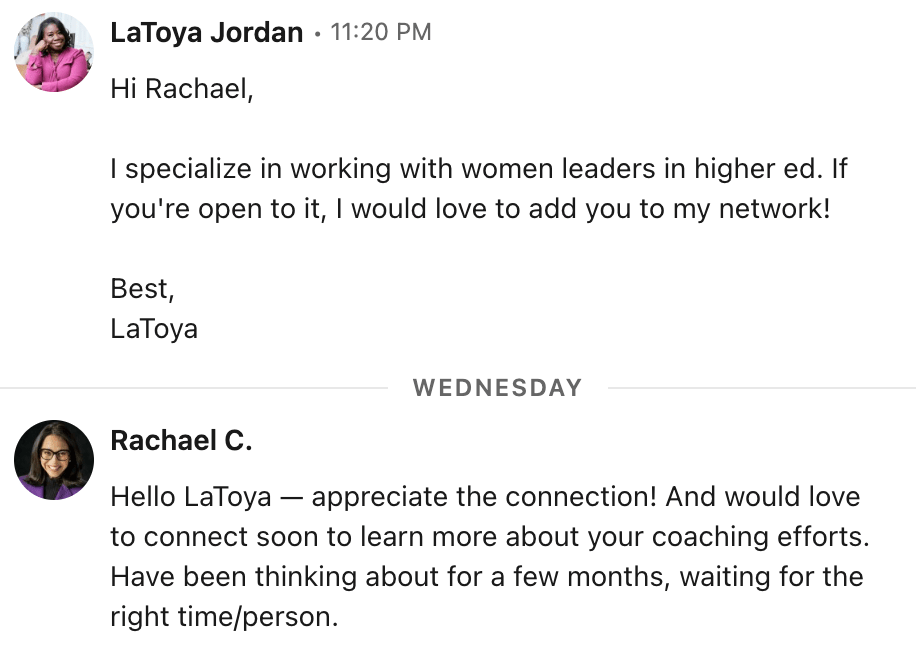Image resolution: width=916 pixels, height=650 pixels.
Task: Click the divider line right of WEDNESDAY
Action: tap(762, 388)
